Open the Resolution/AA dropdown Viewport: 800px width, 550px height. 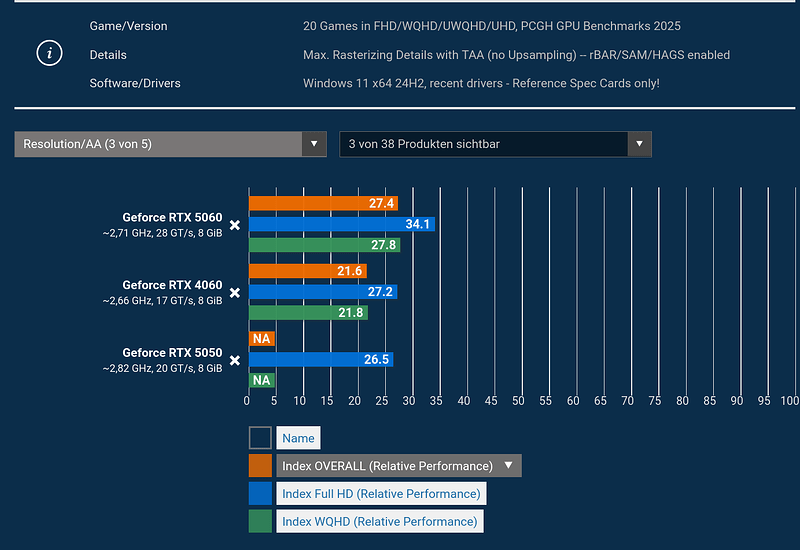[170, 144]
